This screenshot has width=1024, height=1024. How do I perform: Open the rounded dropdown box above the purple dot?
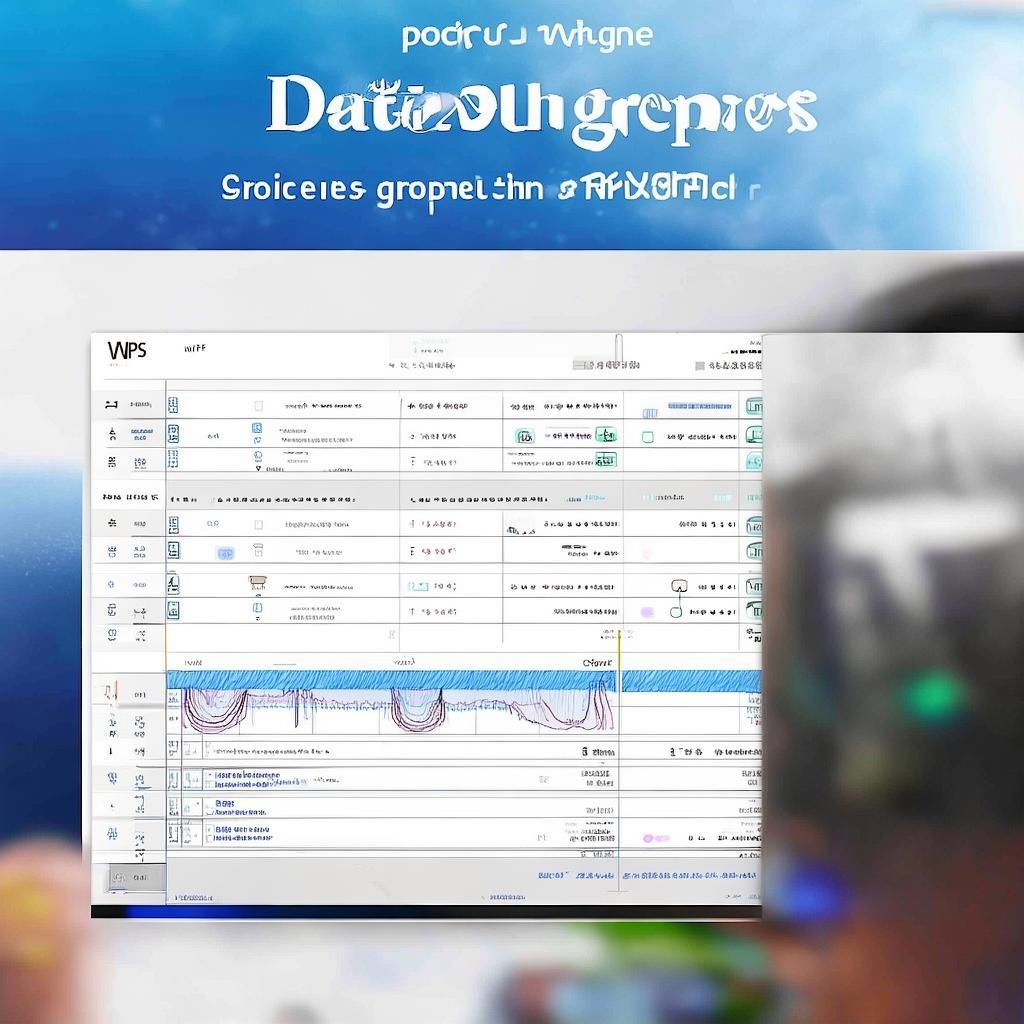[678, 584]
